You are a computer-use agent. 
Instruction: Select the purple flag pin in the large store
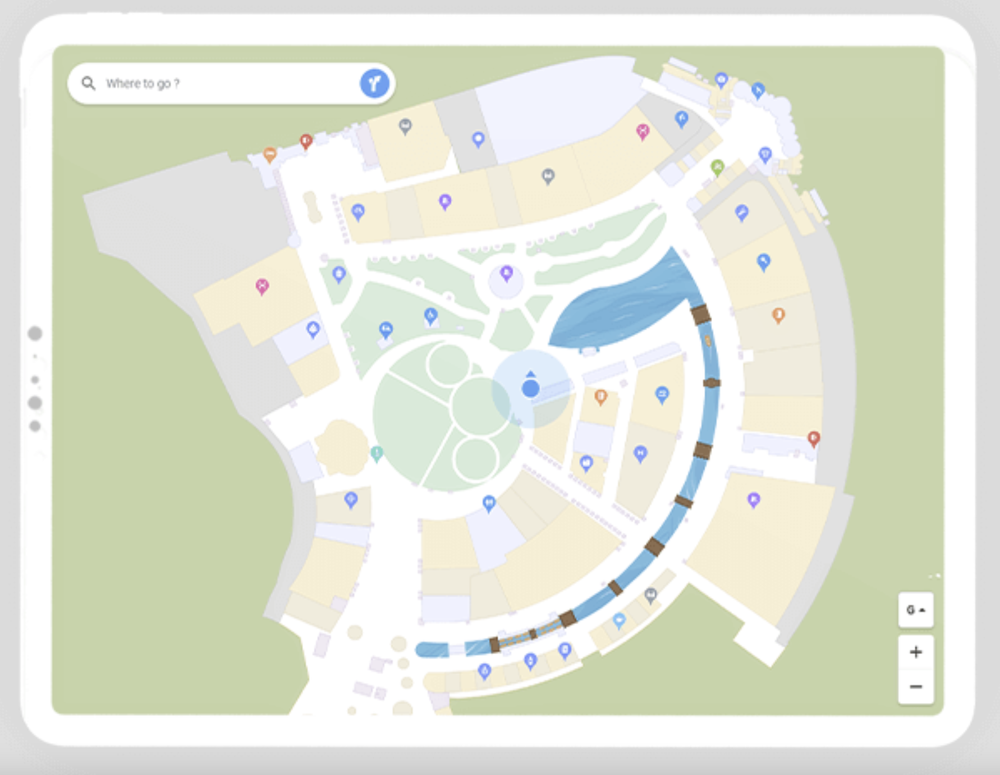pos(754,500)
